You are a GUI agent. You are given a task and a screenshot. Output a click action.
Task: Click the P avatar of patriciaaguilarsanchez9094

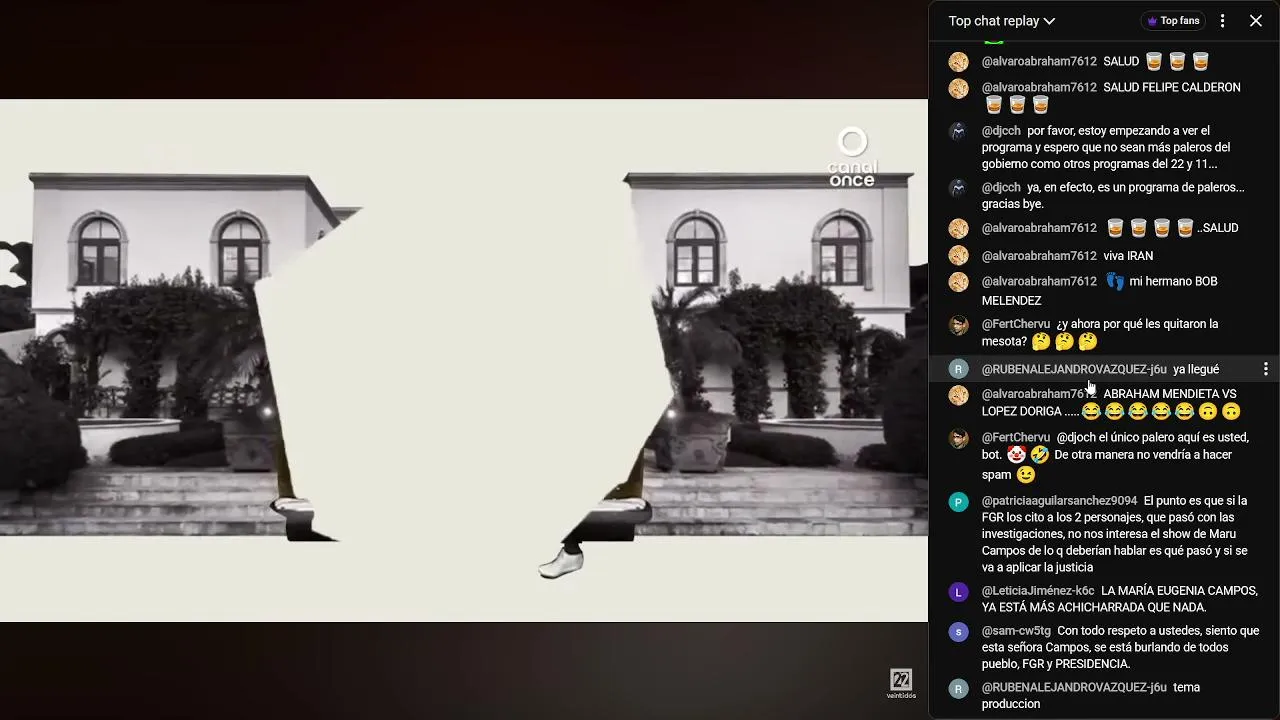point(958,502)
